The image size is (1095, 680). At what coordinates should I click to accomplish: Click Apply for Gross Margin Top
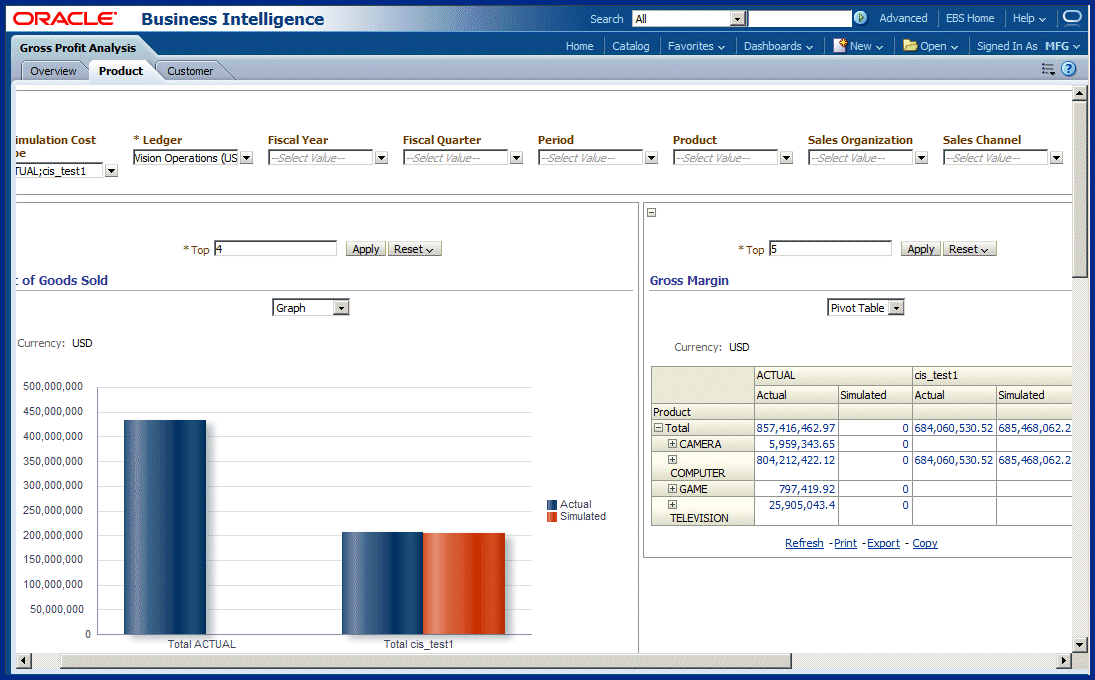pos(920,249)
